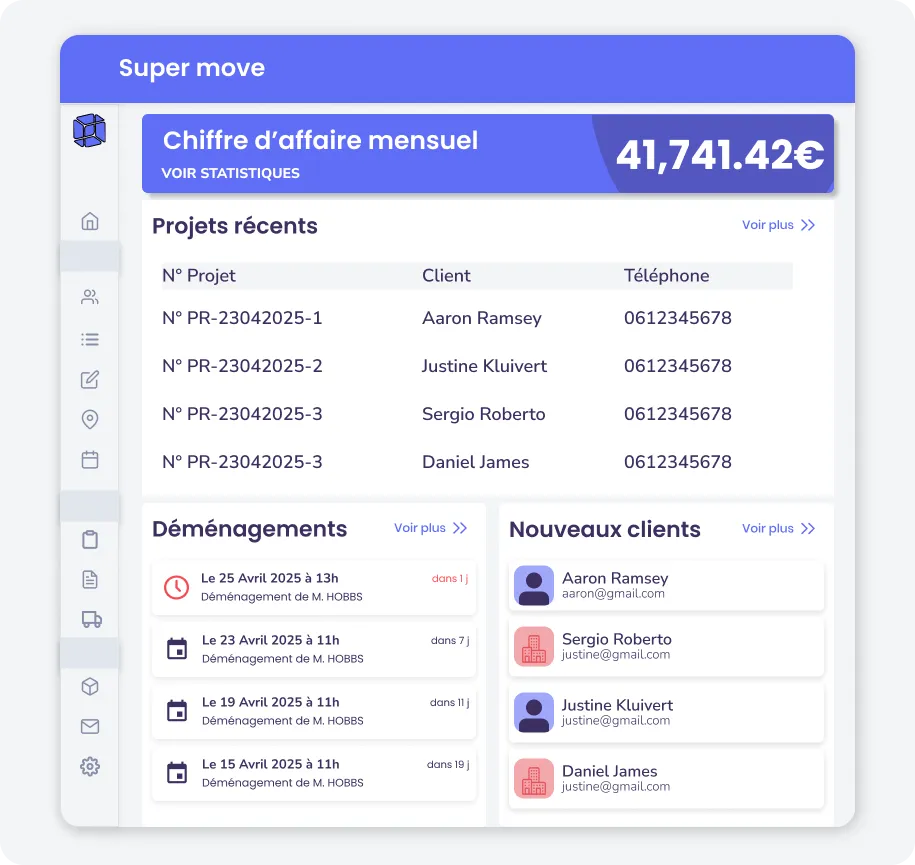
Task: Open the mail envelope sidebar icon
Action: [90, 726]
